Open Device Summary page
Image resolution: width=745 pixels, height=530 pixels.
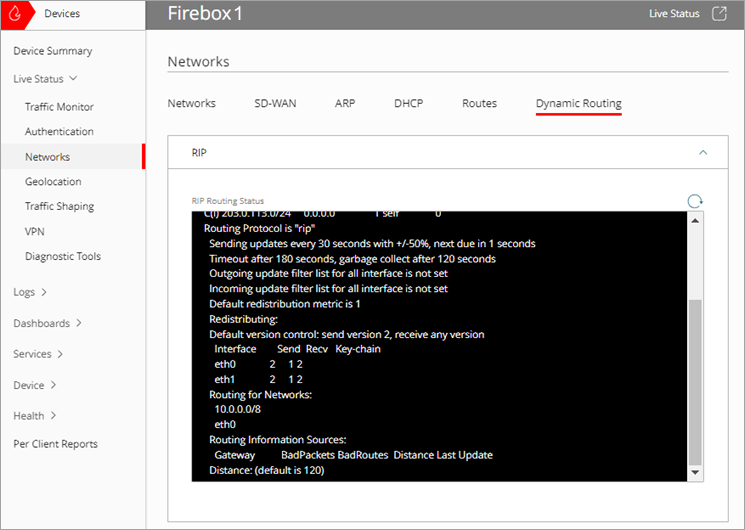[x=53, y=51]
